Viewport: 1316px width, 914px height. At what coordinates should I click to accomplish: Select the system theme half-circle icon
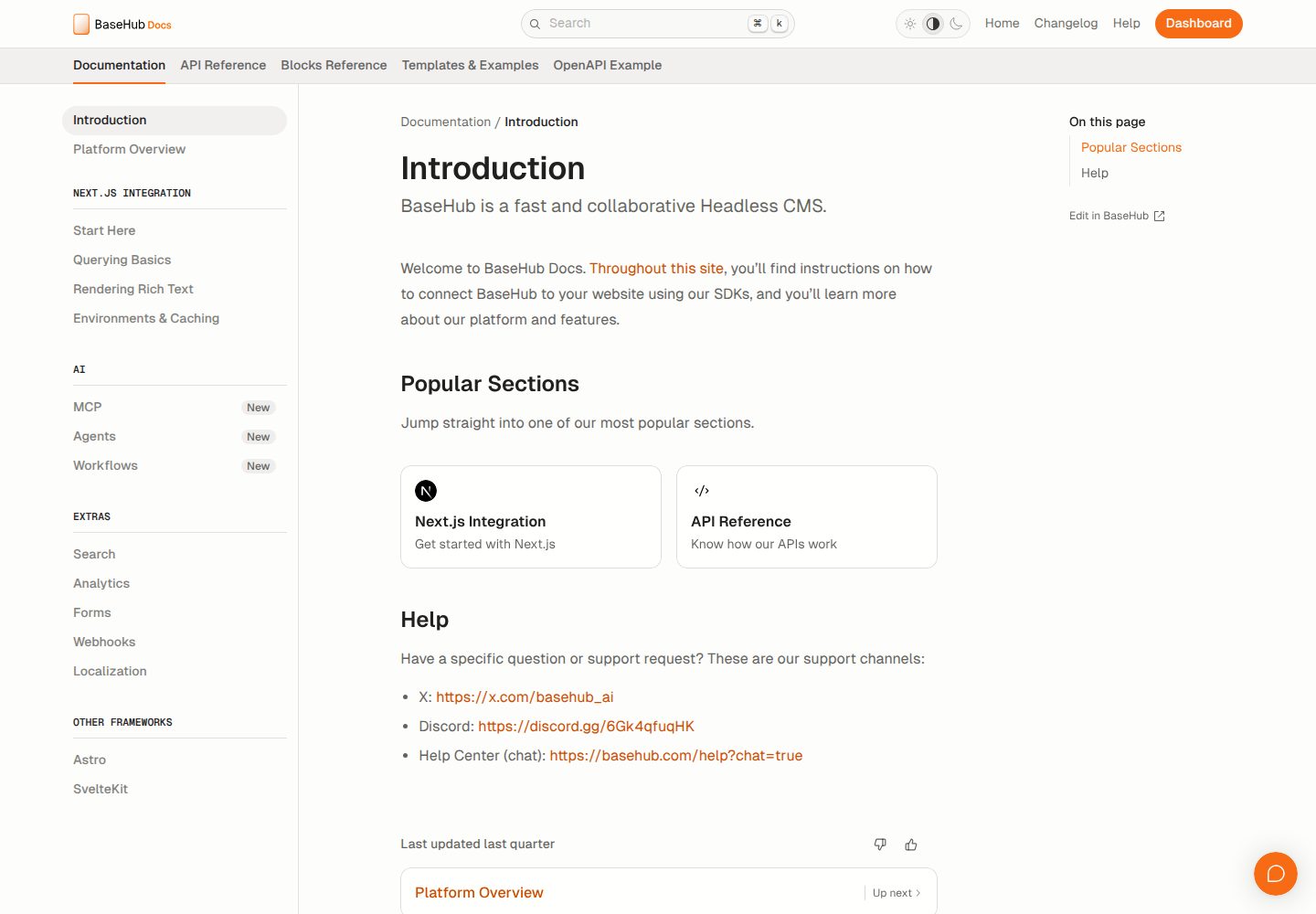(x=933, y=24)
